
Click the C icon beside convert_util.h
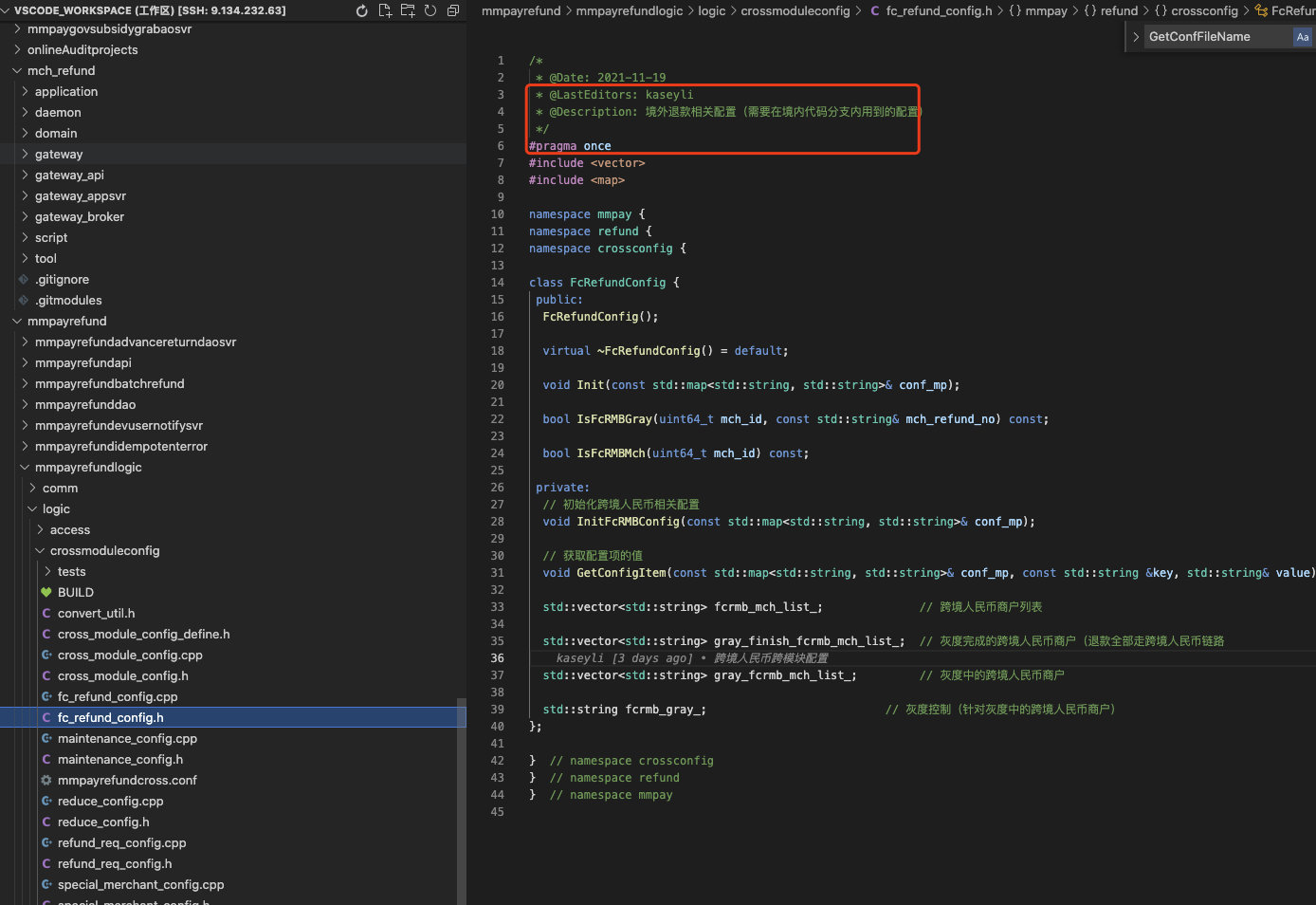pyautogui.click(x=46, y=613)
